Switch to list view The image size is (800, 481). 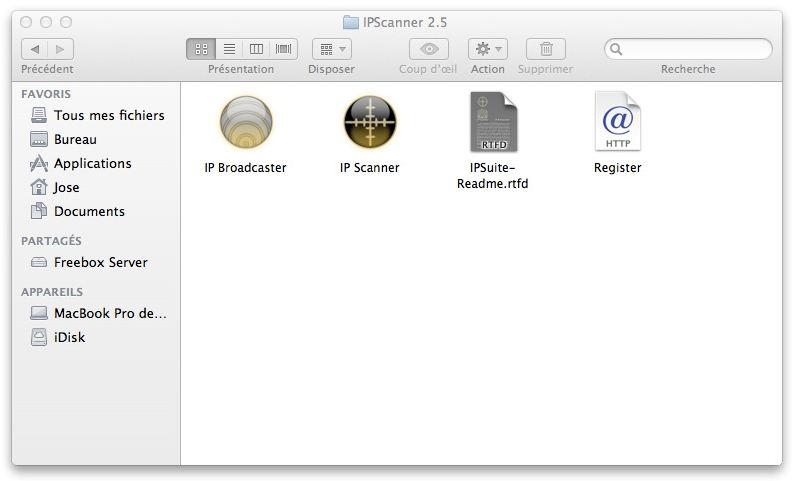[229, 49]
